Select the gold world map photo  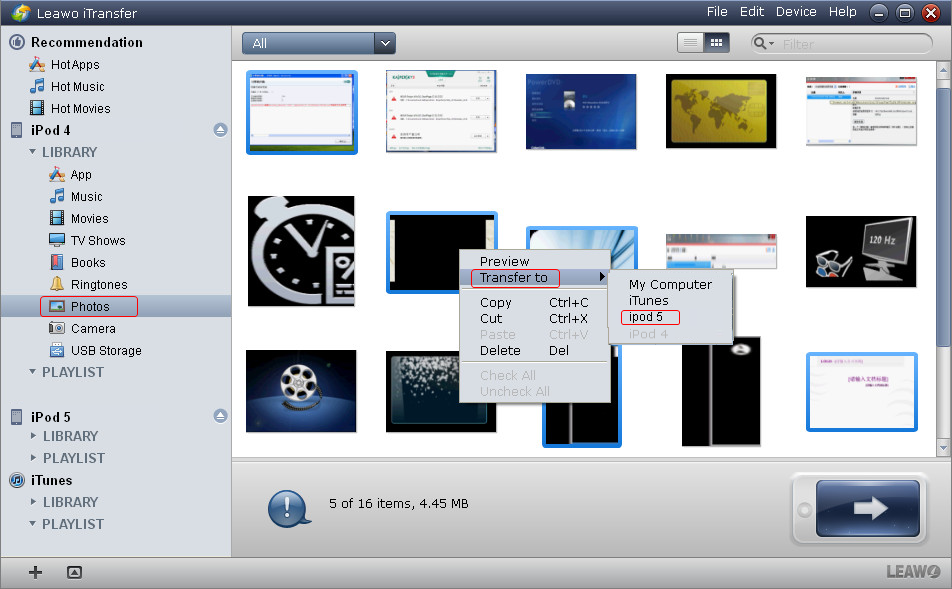721,111
